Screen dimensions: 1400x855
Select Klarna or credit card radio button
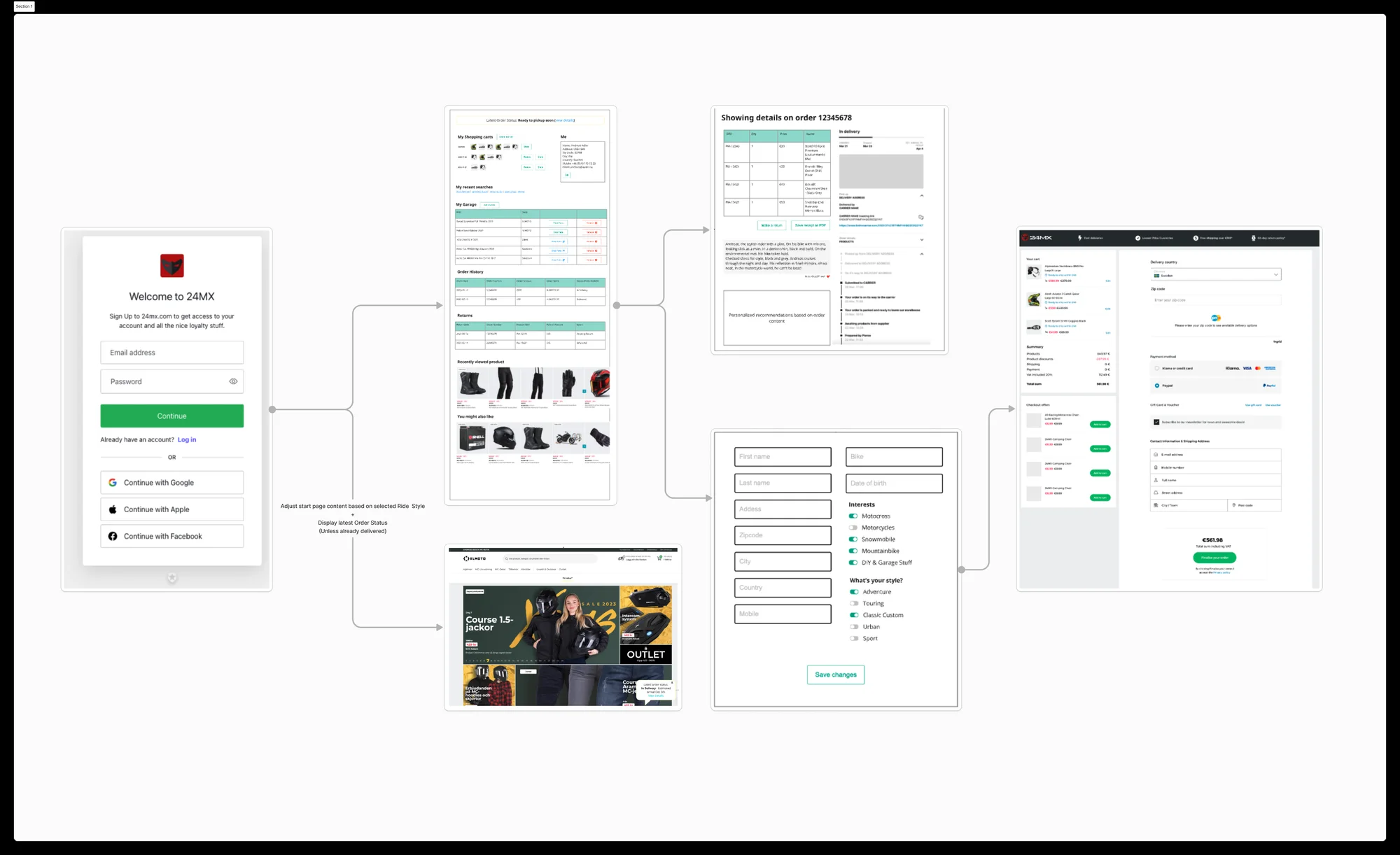pos(1157,368)
